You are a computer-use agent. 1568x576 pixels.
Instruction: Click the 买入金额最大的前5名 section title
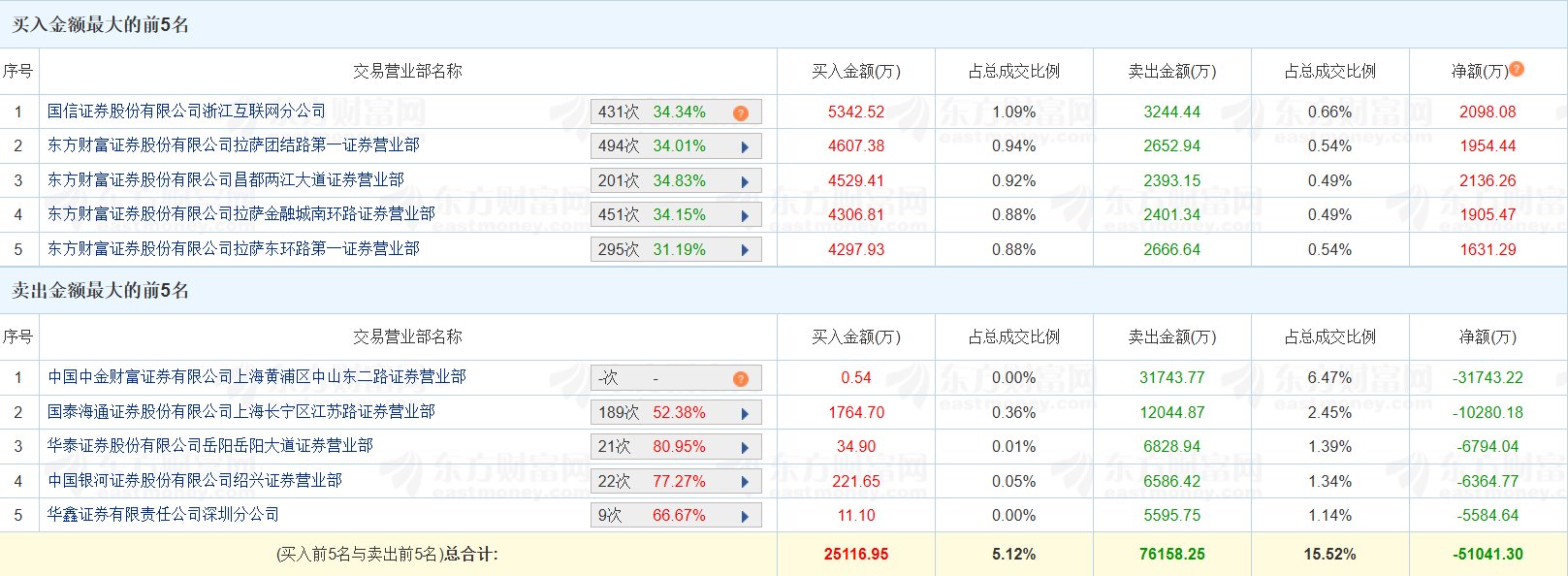(x=100, y=25)
